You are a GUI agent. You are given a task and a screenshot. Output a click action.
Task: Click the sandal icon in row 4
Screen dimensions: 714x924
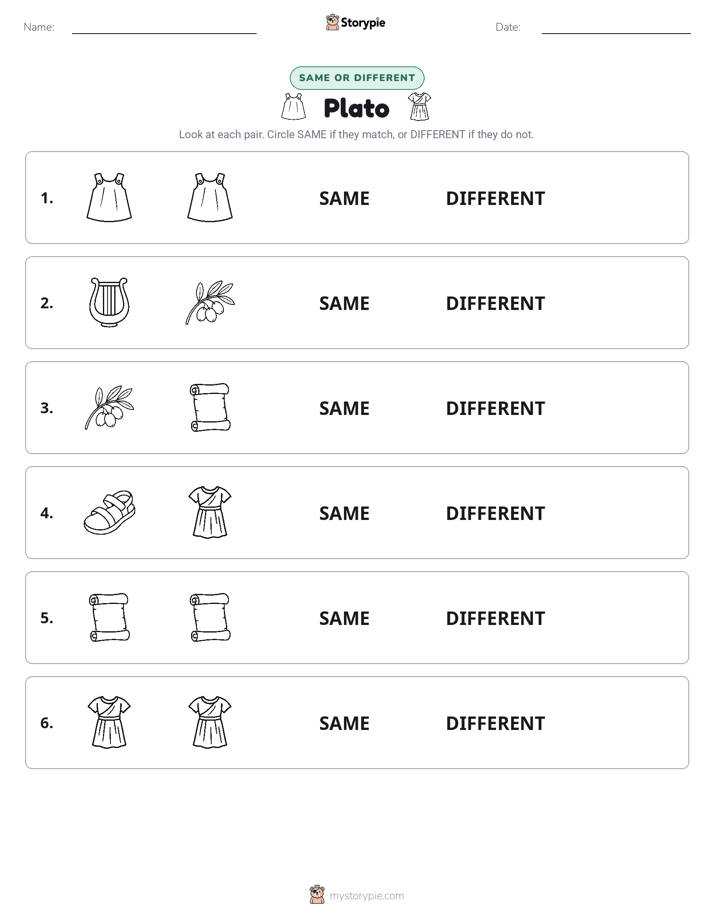pyautogui.click(x=109, y=512)
